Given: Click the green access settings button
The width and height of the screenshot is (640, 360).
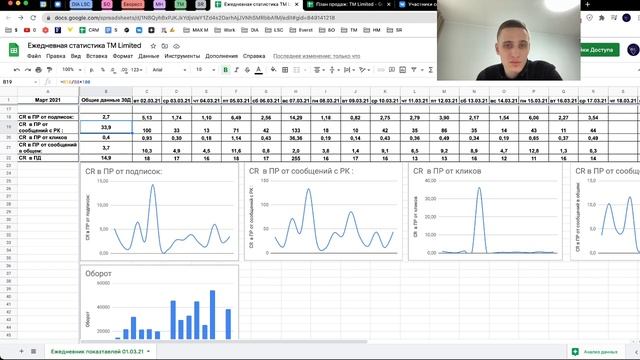Looking at the screenshot, I should point(600,50).
